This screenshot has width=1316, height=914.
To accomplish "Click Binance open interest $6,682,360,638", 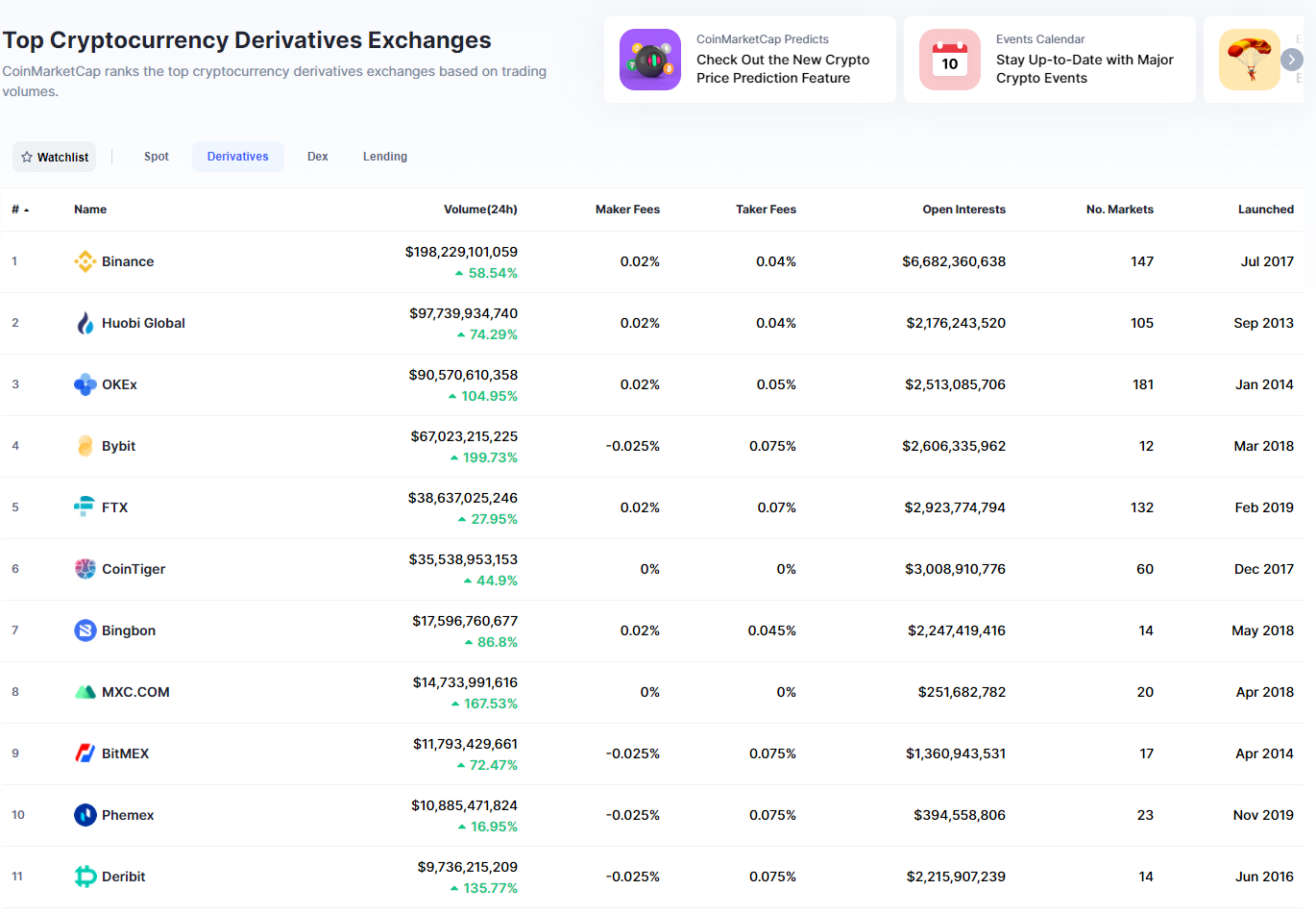I will point(954,261).
